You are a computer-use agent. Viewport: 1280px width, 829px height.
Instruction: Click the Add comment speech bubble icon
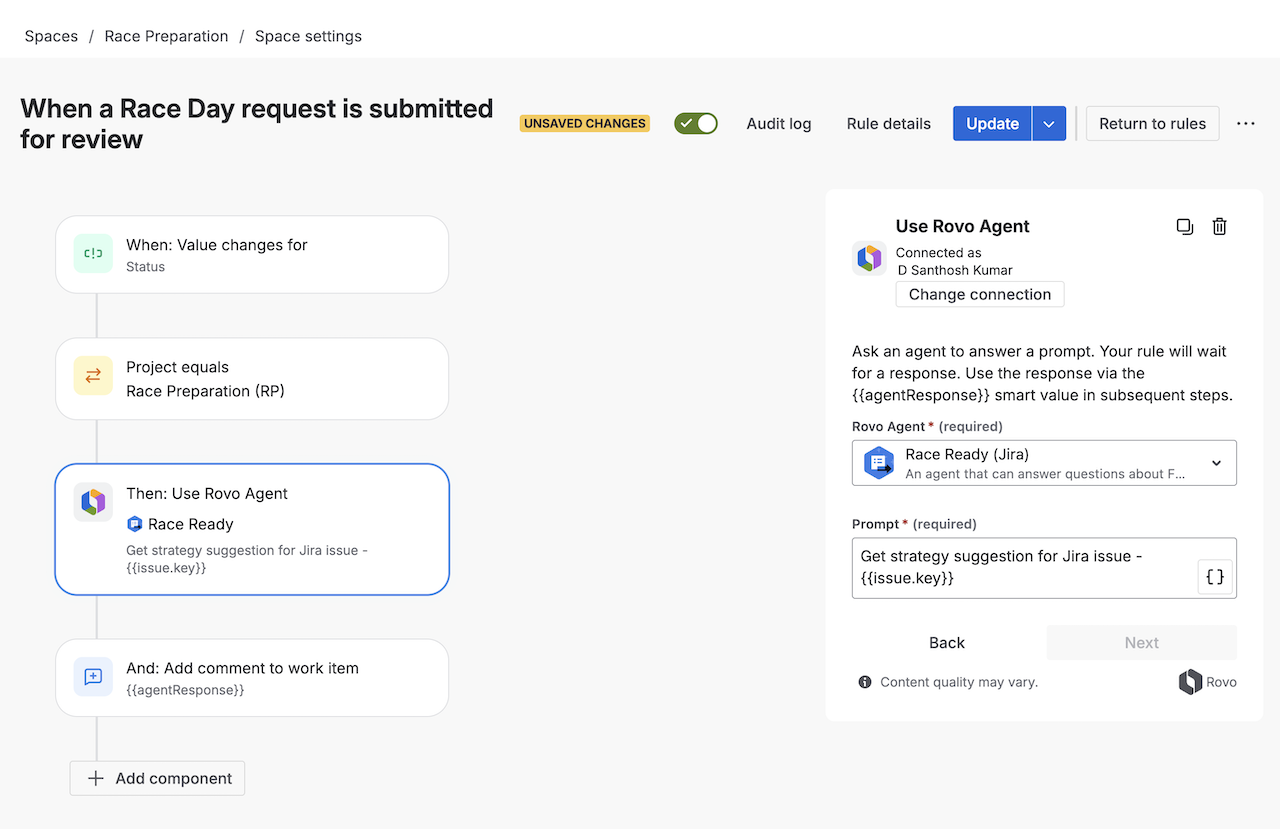(93, 677)
